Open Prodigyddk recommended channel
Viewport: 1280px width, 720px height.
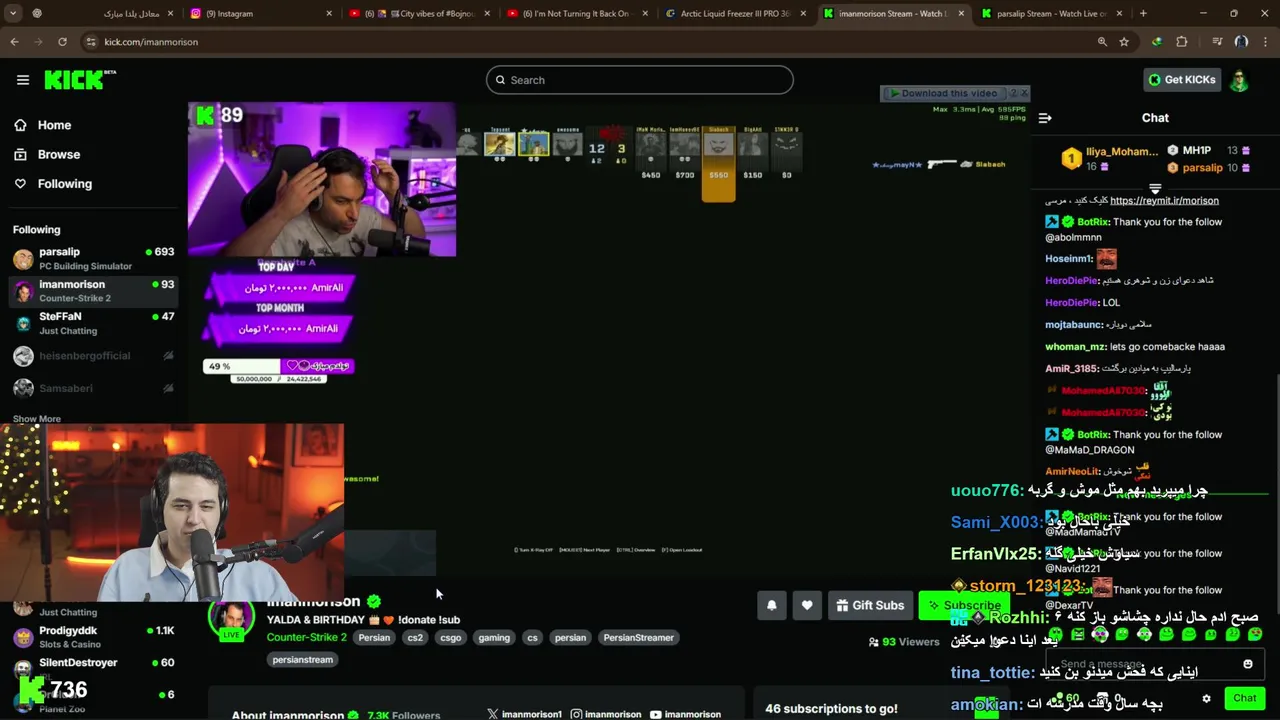(x=92, y=637)
